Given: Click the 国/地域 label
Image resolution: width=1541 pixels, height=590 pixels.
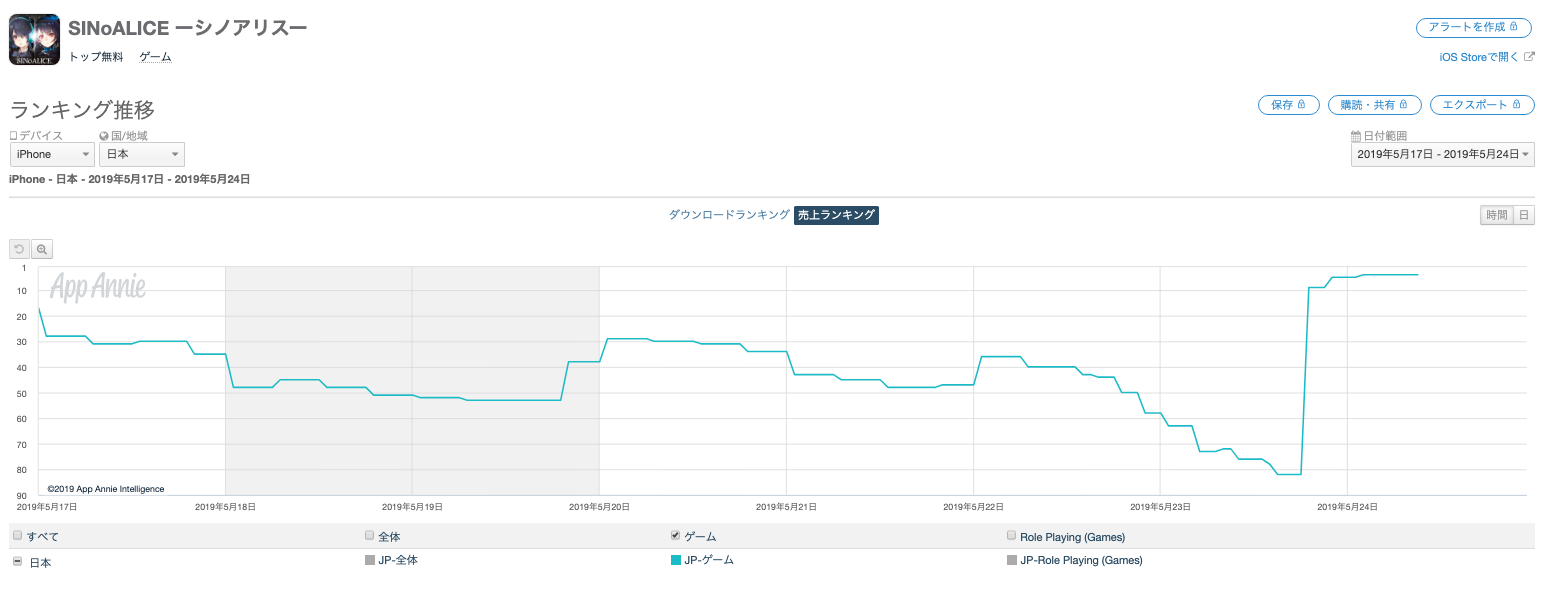Looking at the screenshot, I should pyautogui.click(x=128, y=136).
